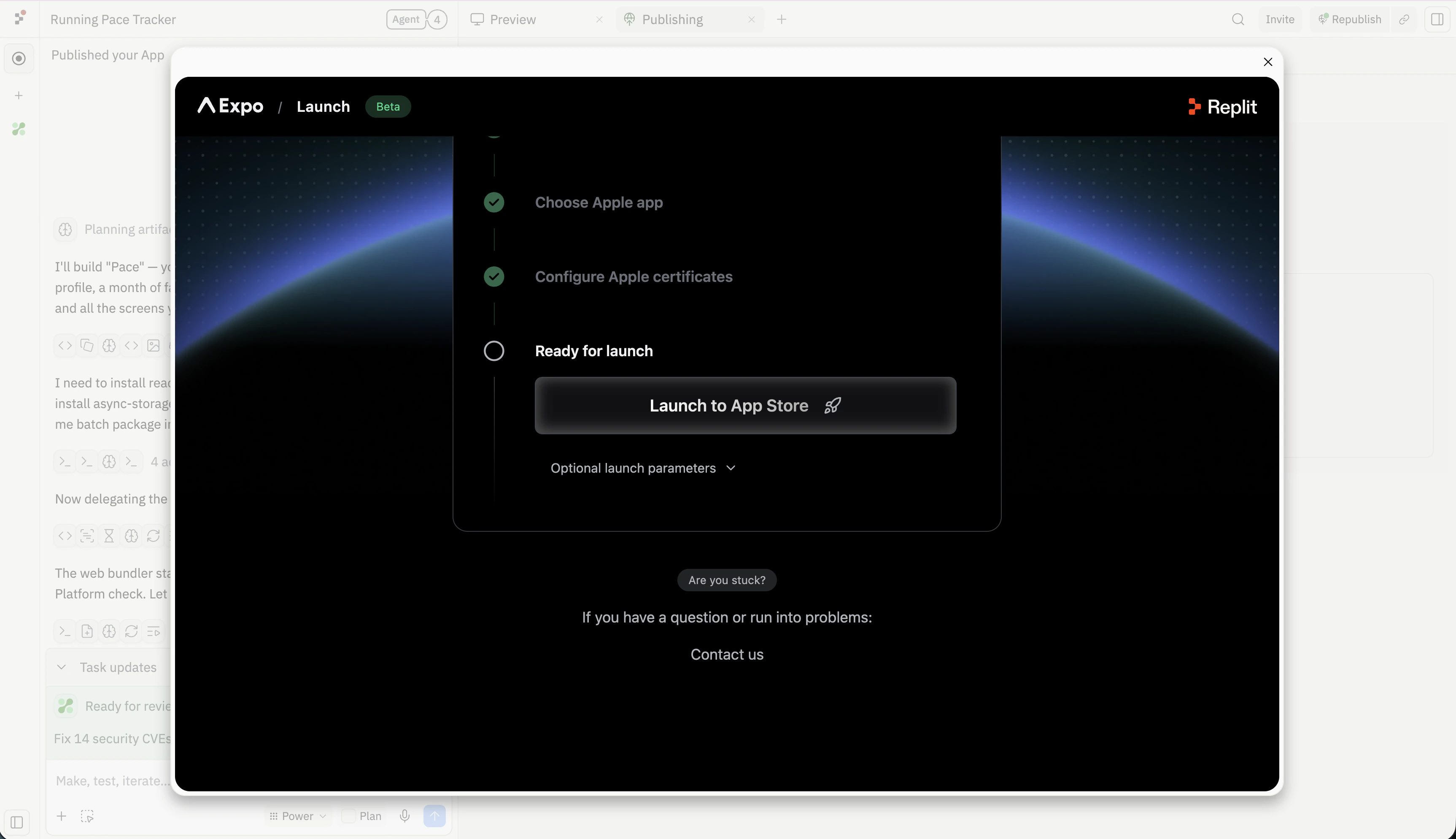Viewport: 1456px width, 839px height.
Task: Toggle right panel layout icon
Action: click(x=1437, y=19)
